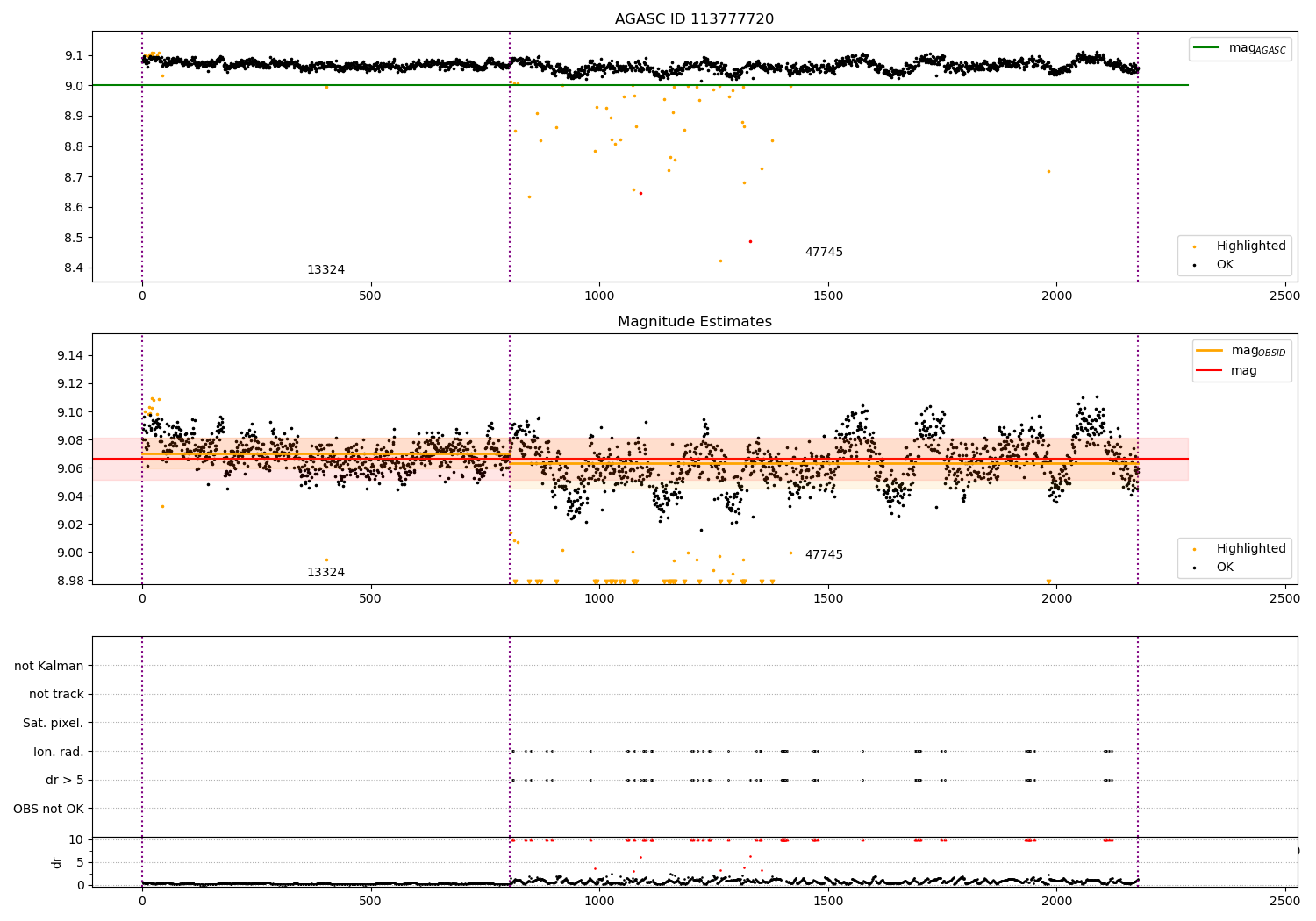Image resolution: width=1316 pixels, height=921 pixels.
Task: Click the green line sample in top legend
Action: pos(1207,48)
